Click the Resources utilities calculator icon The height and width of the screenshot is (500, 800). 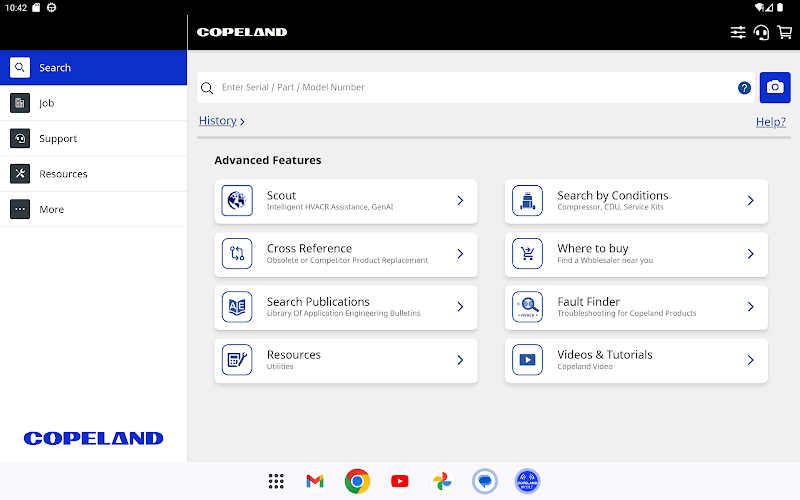(237, 360)
